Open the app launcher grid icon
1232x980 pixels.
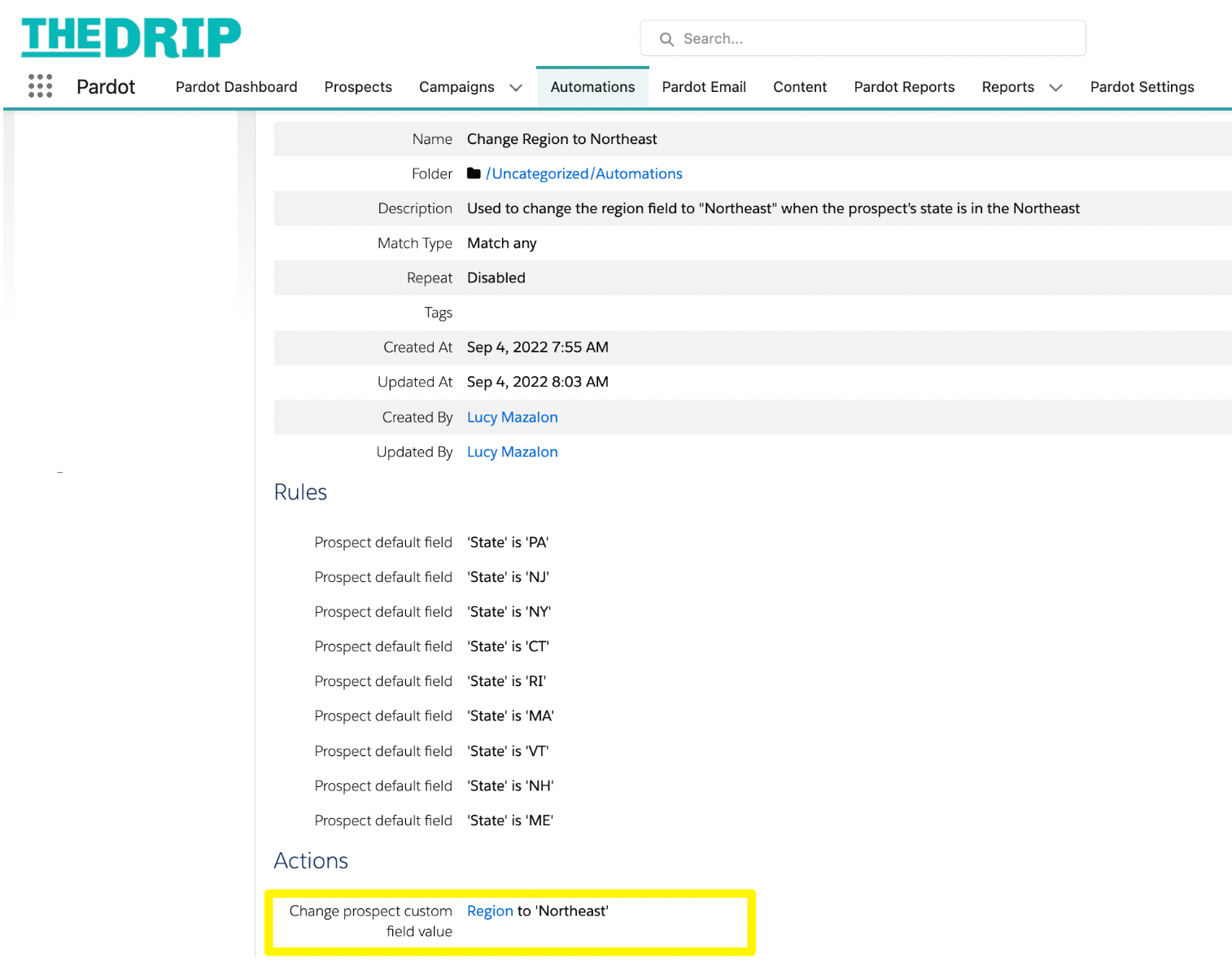(40, 86)
